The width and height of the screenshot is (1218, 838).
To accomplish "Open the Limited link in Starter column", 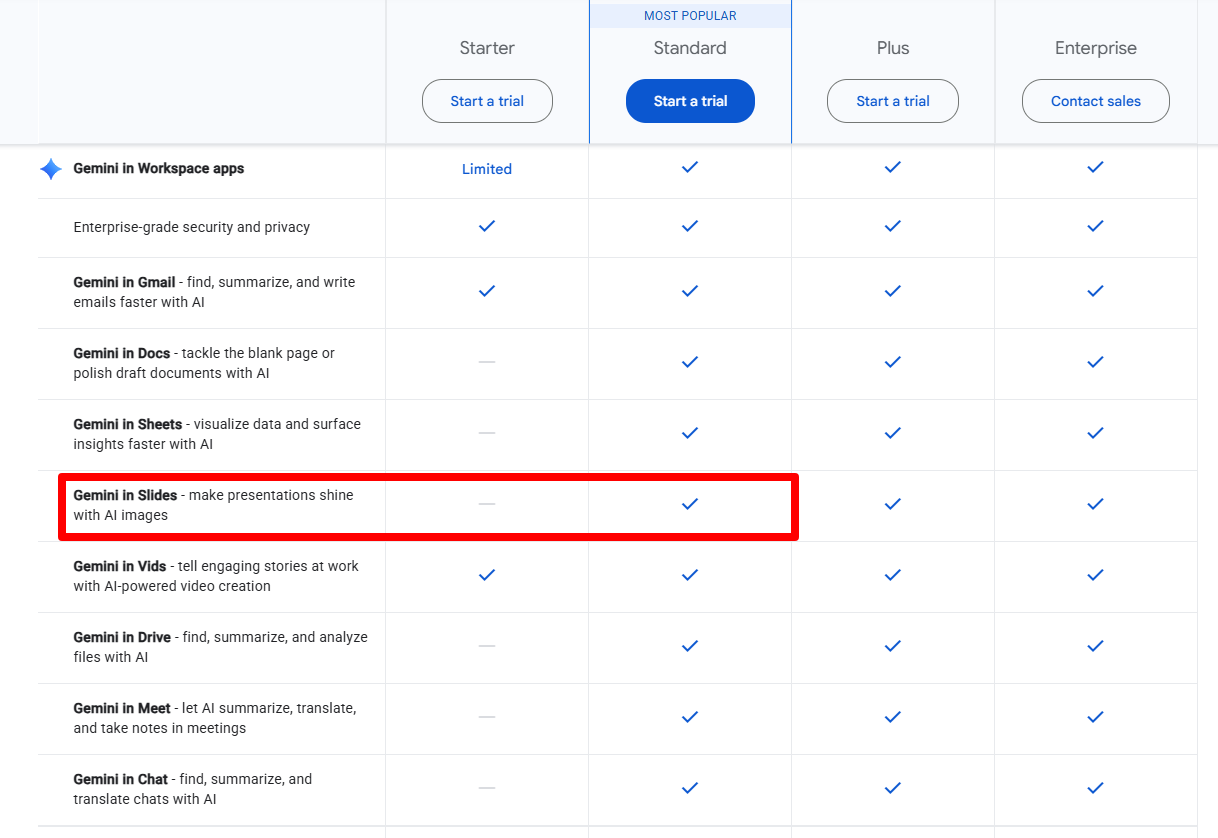I will pos(487,169).
